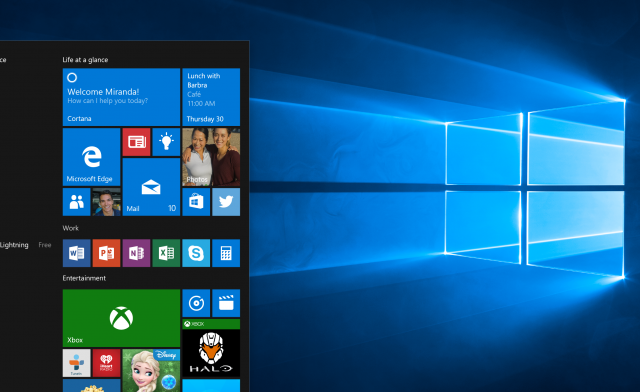The image size is (640, 392).
Task: Open the Cortana welcome tile
Action: 121,97
